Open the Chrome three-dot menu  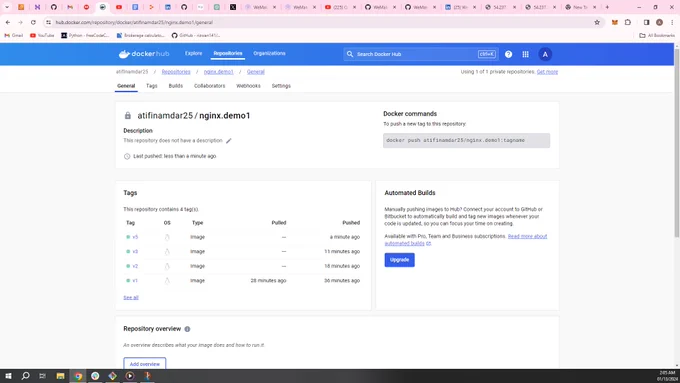[672, 22]
